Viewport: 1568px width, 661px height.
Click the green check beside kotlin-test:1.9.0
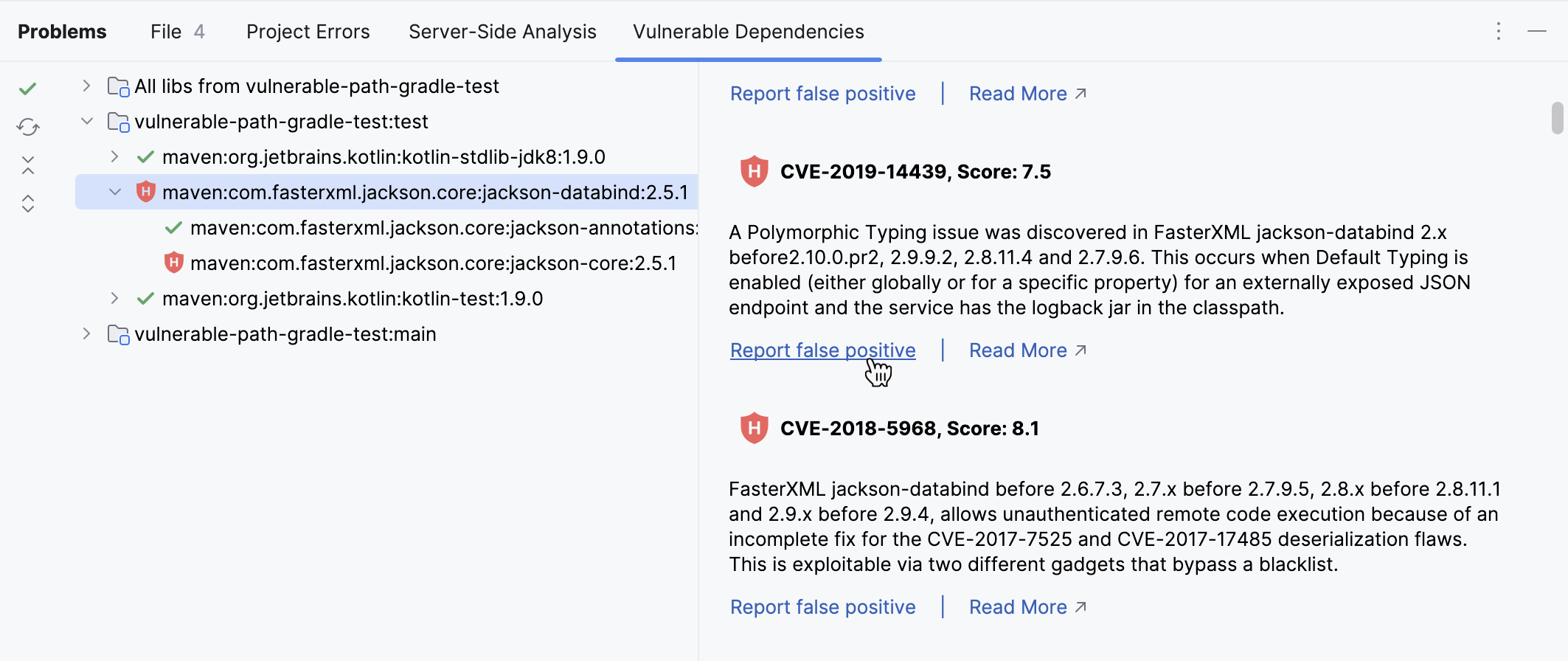click(145, 298)
